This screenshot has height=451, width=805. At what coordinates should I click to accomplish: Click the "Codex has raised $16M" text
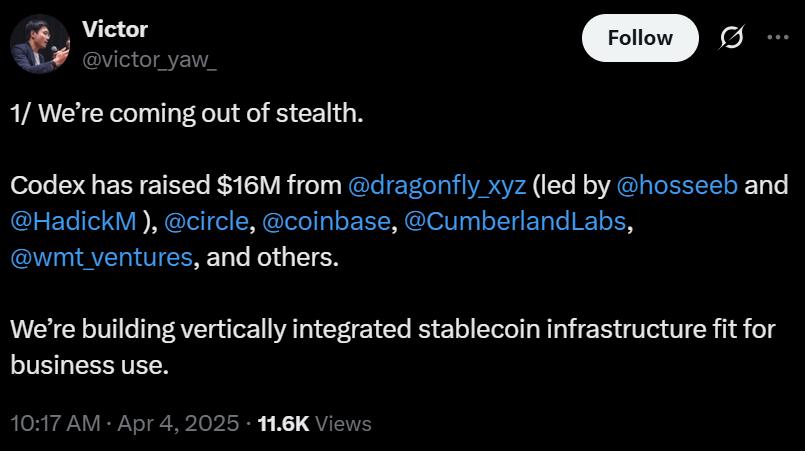(x=143, y=185)
